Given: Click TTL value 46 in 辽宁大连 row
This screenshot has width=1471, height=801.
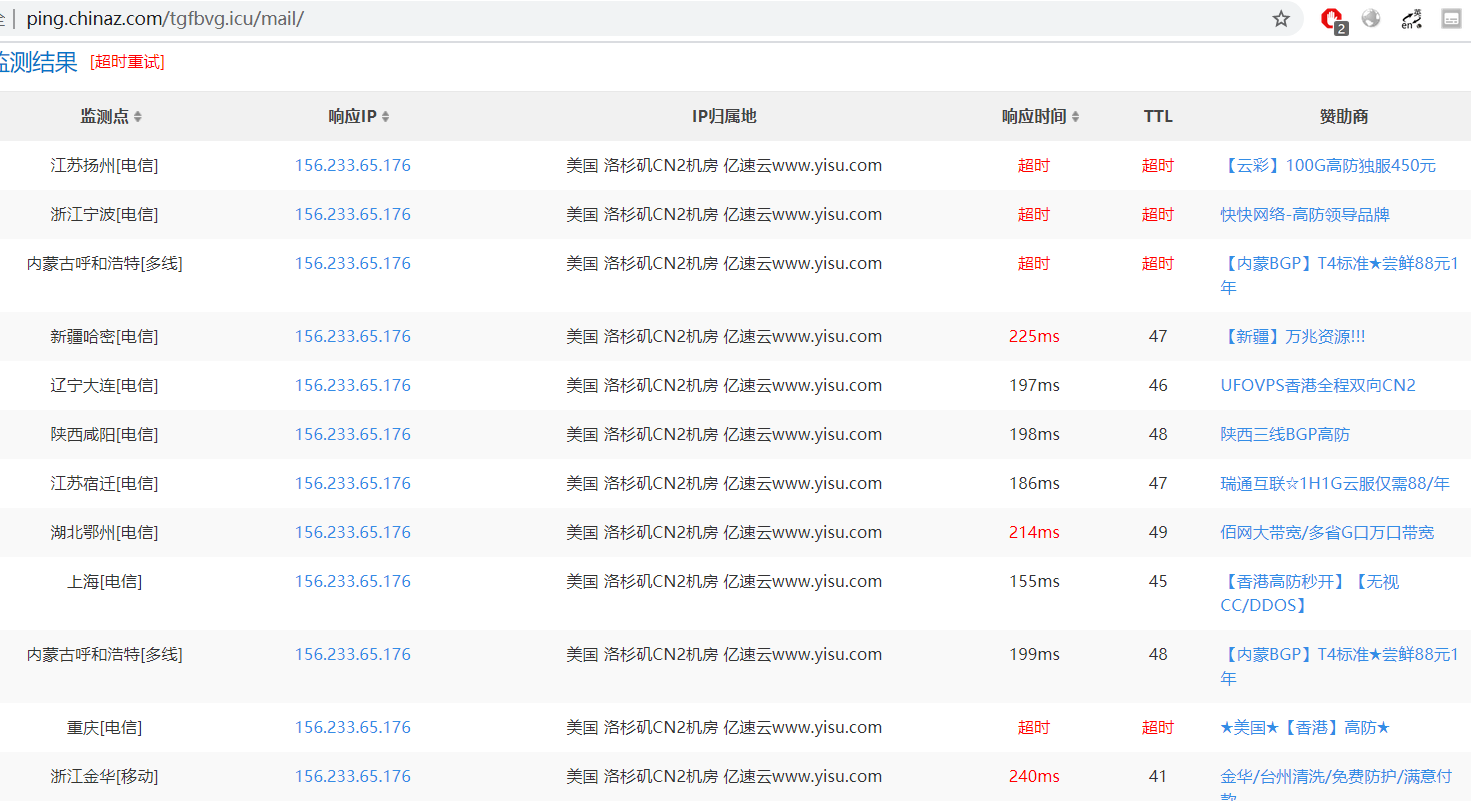Looking at the screenshot, I should [x=1158, y=386].
